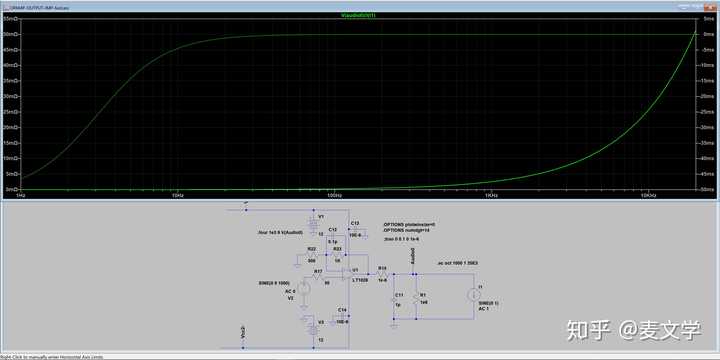
Task: Select capacitor C11 on the output
Action: (x=394, y=299)
